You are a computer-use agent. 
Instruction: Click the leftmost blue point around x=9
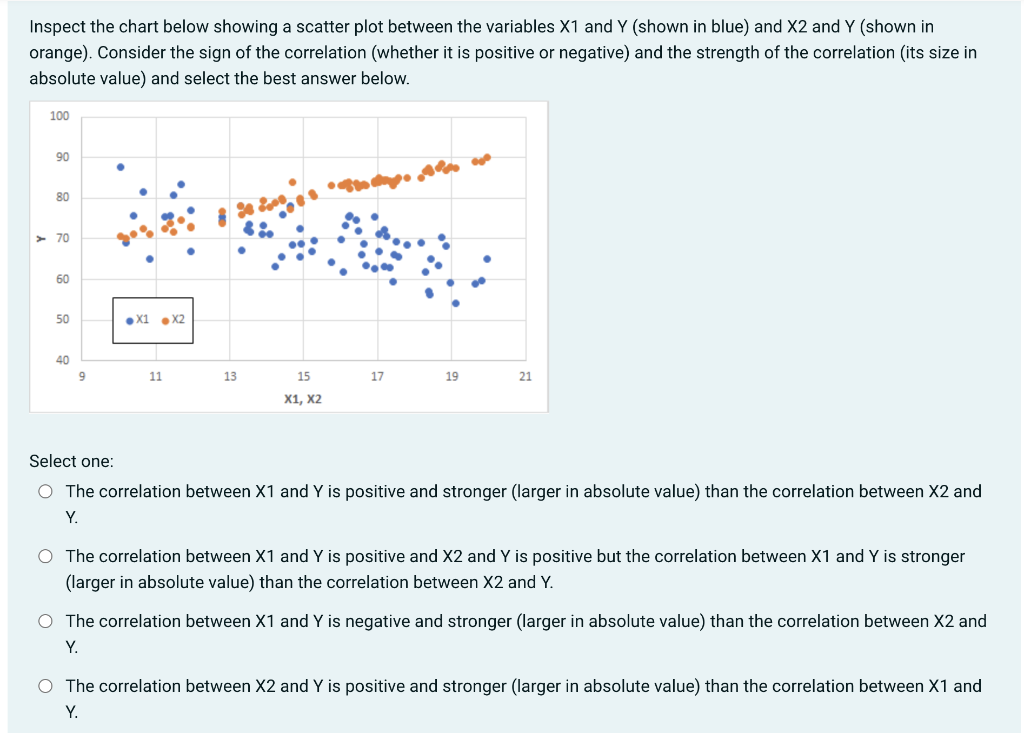[126, 242]
